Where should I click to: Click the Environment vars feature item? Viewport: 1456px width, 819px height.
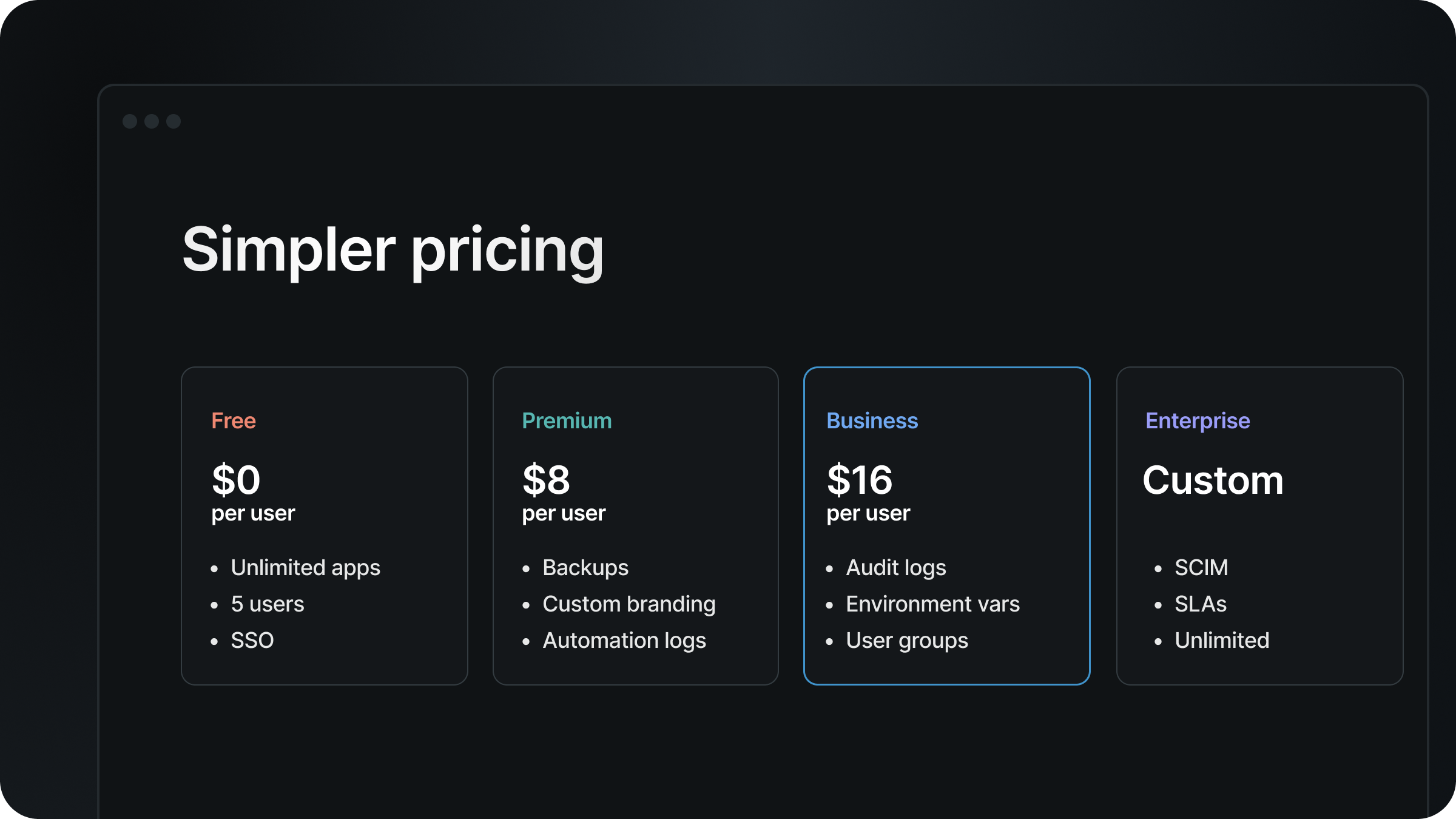tap(932, 604)
